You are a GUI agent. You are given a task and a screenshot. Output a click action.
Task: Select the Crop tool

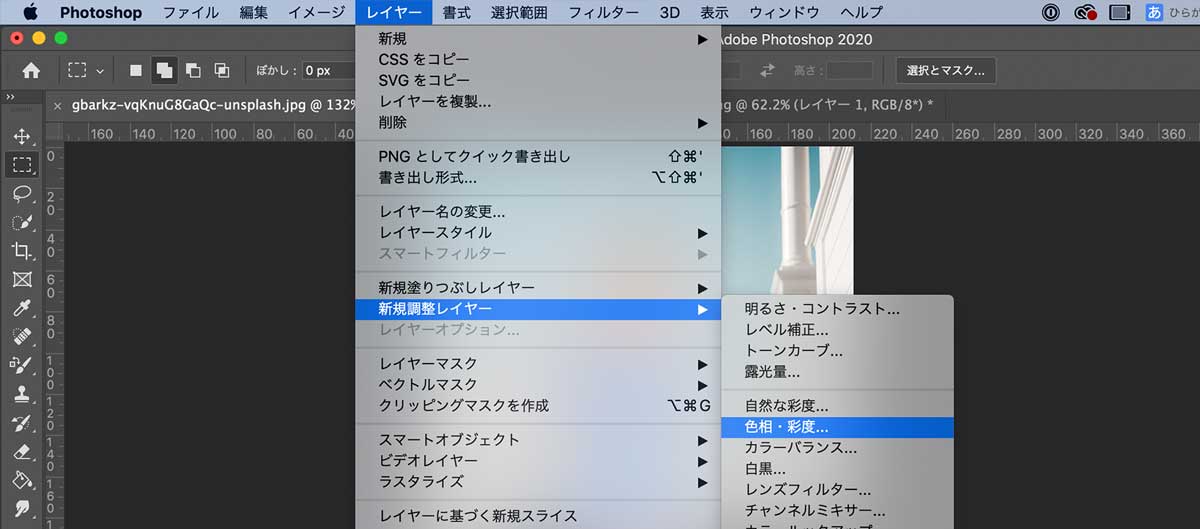(x=22, y=251)
